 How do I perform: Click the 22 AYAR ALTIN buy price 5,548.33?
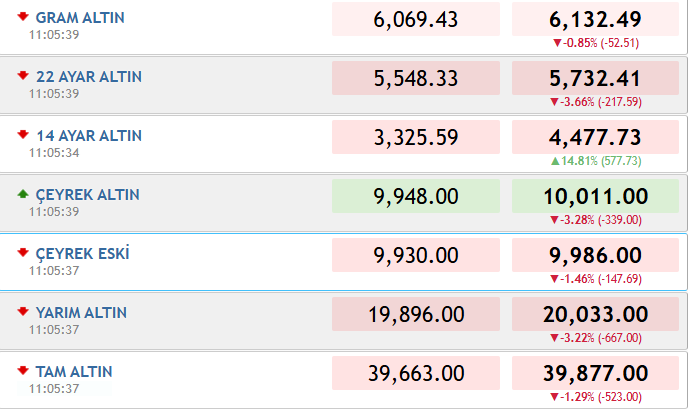click(416, 78)
